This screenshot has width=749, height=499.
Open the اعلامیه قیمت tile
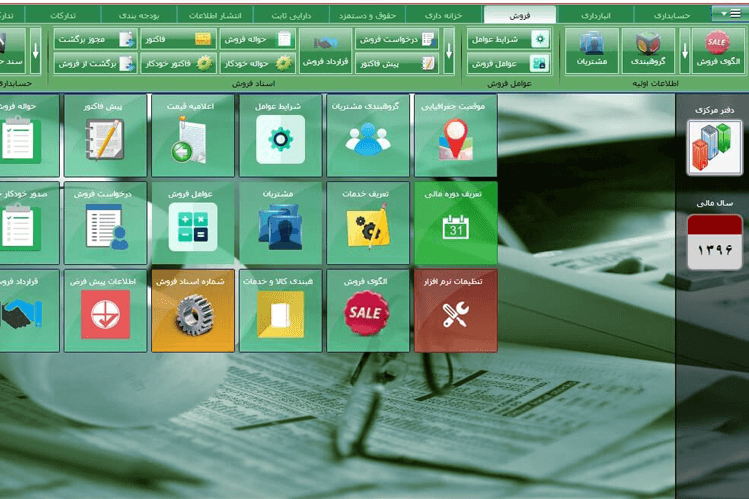[193, 136]
